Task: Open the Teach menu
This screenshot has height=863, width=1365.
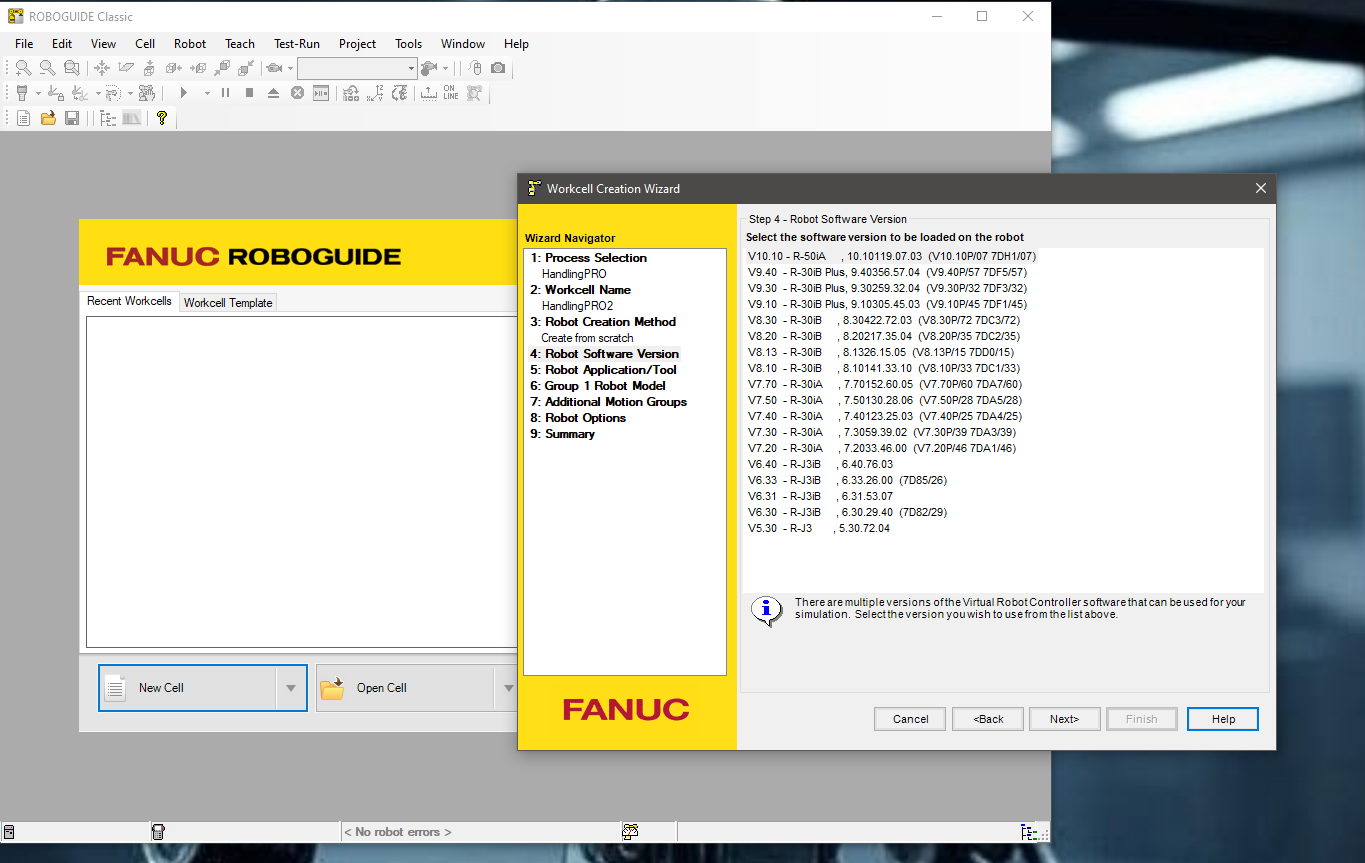Action: (240, 44)
